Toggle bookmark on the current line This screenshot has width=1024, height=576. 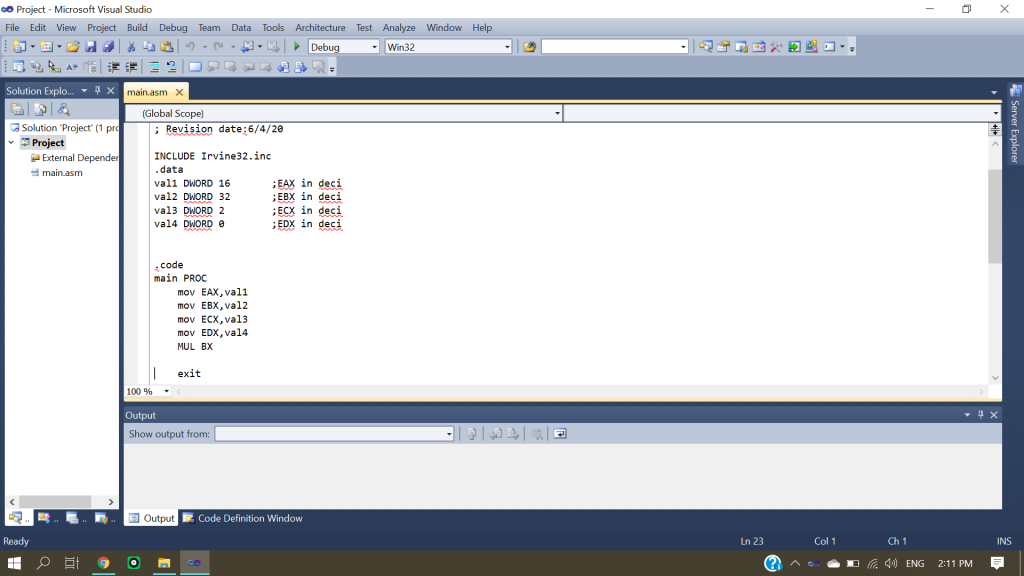[196, 67]
